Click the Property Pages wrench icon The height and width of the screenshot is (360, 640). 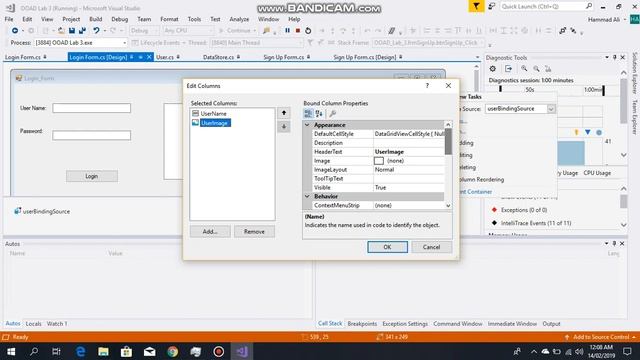[333, 113]
